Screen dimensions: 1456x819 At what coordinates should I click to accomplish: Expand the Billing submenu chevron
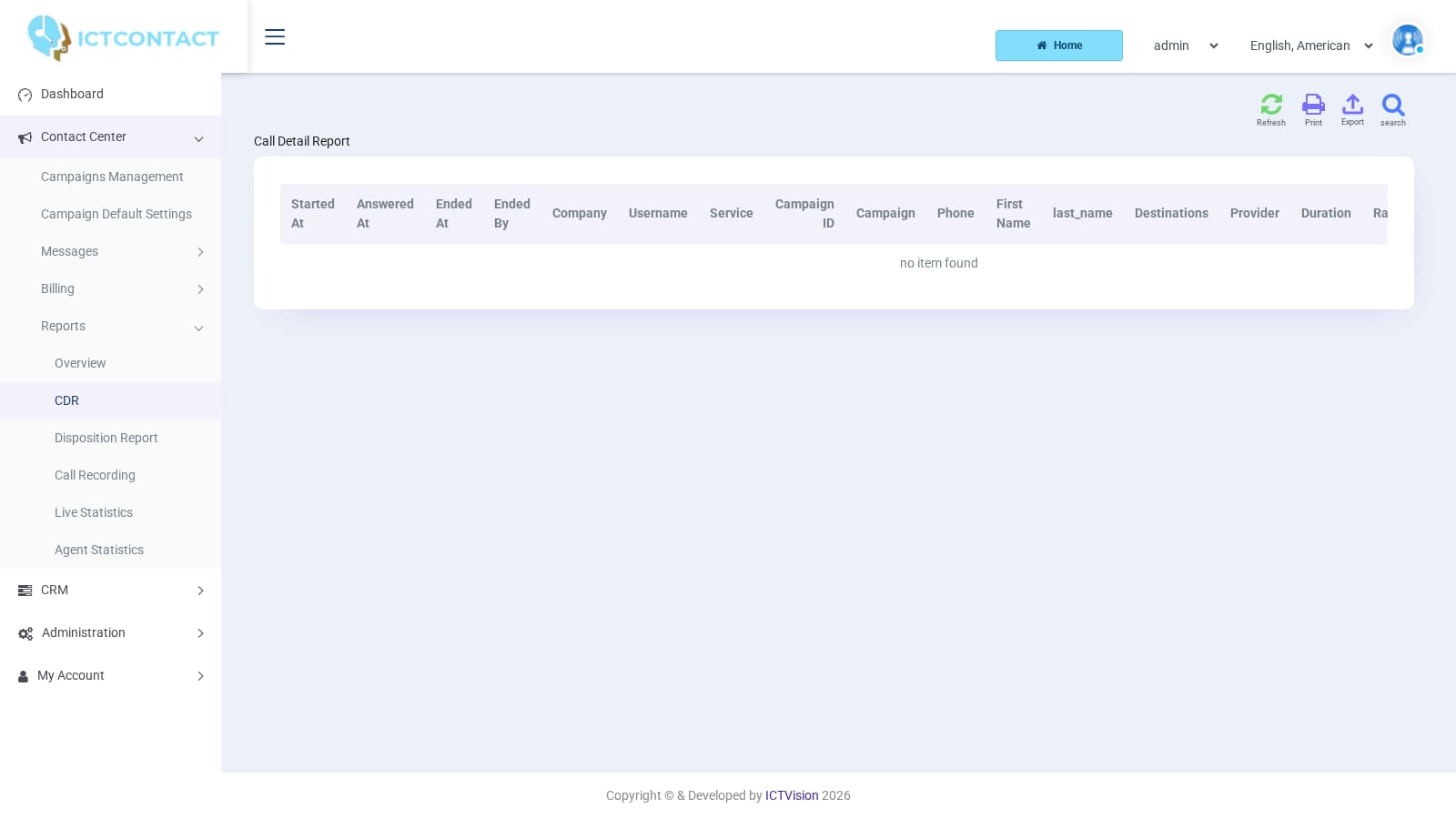point(200,289)
